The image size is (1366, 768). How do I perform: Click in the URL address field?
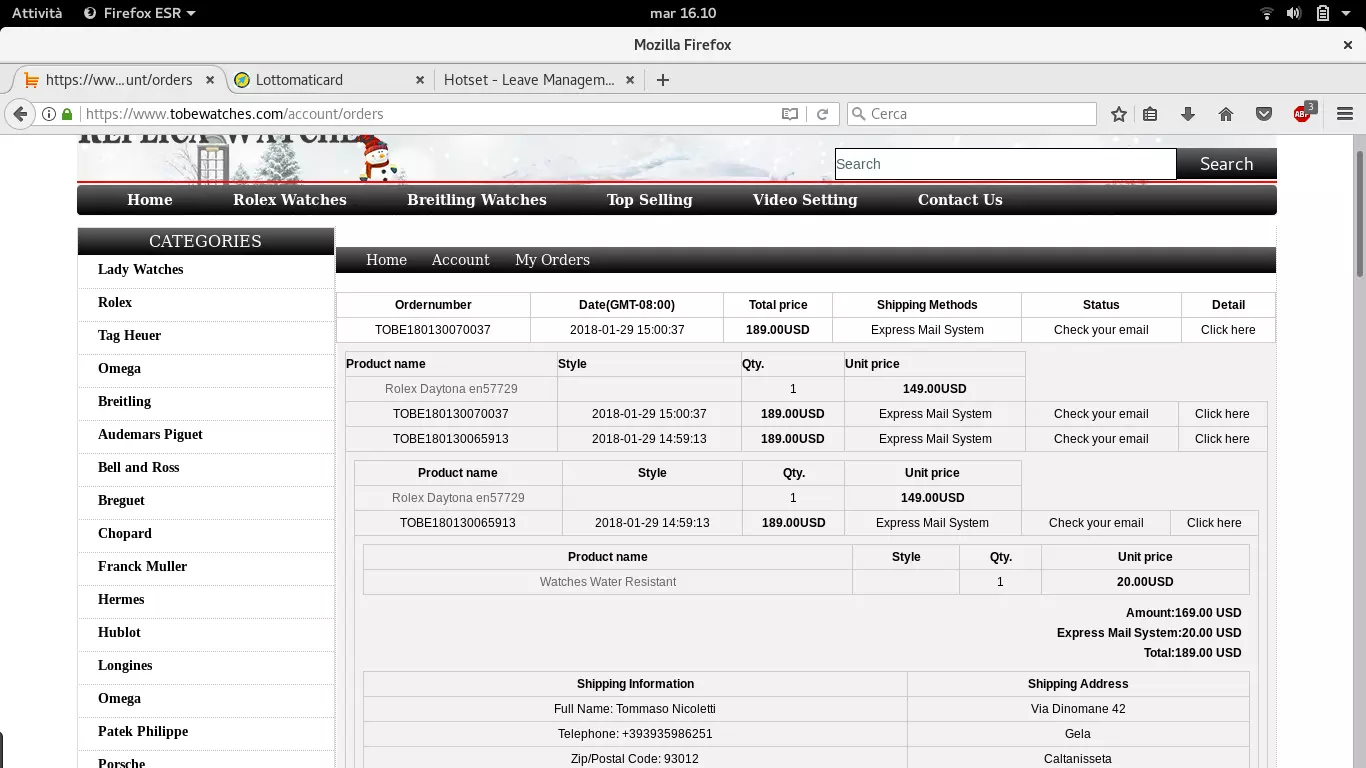[x=430, y=114]
